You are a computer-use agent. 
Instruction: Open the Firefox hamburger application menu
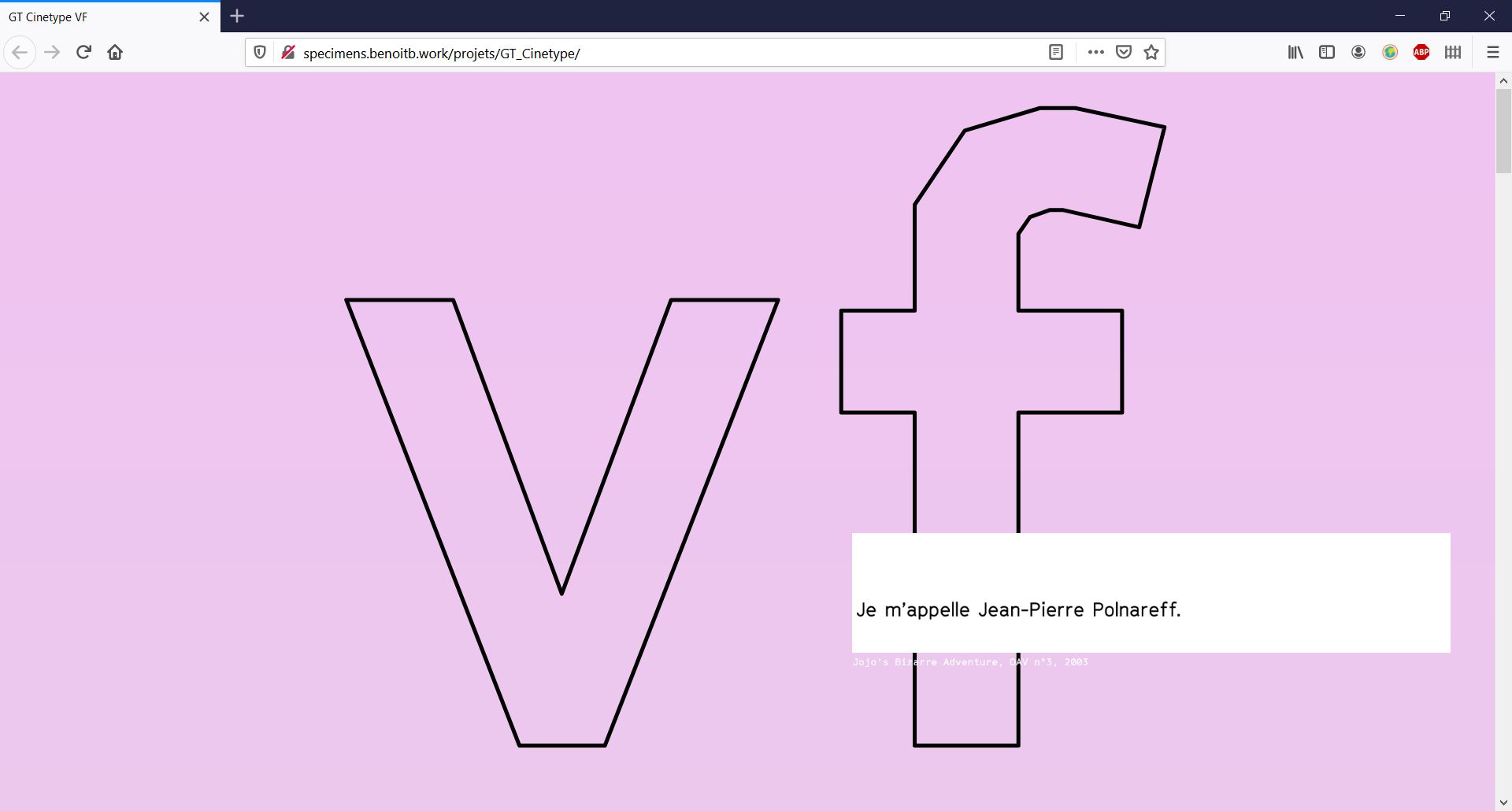coord(1492,53)
